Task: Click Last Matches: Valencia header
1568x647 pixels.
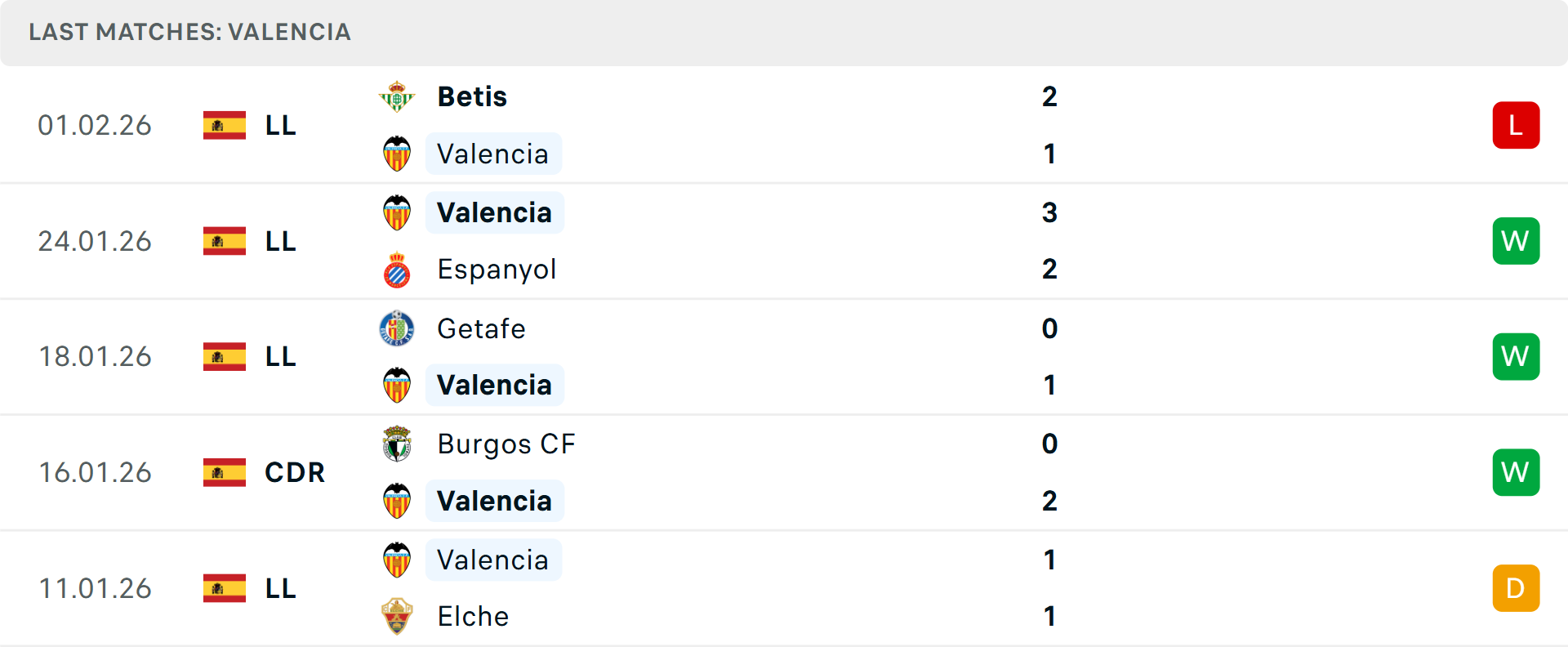Action: point(189,32)
